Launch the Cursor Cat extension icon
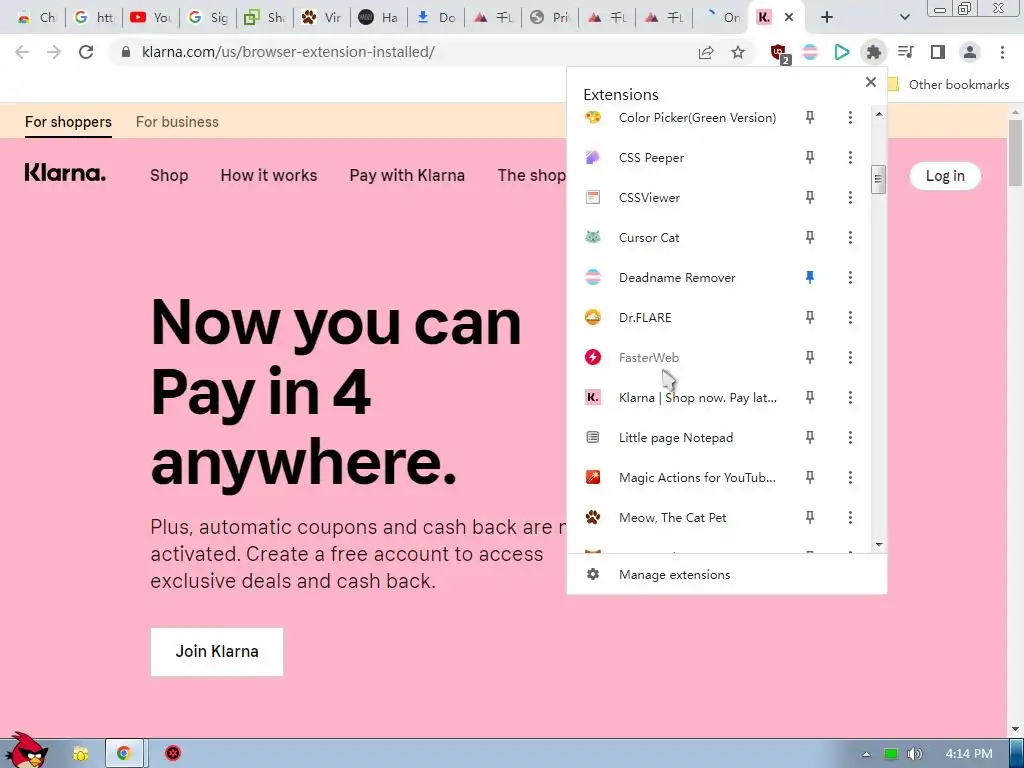This screenshot has height=768, width=1024. click(x=593, y=238)
